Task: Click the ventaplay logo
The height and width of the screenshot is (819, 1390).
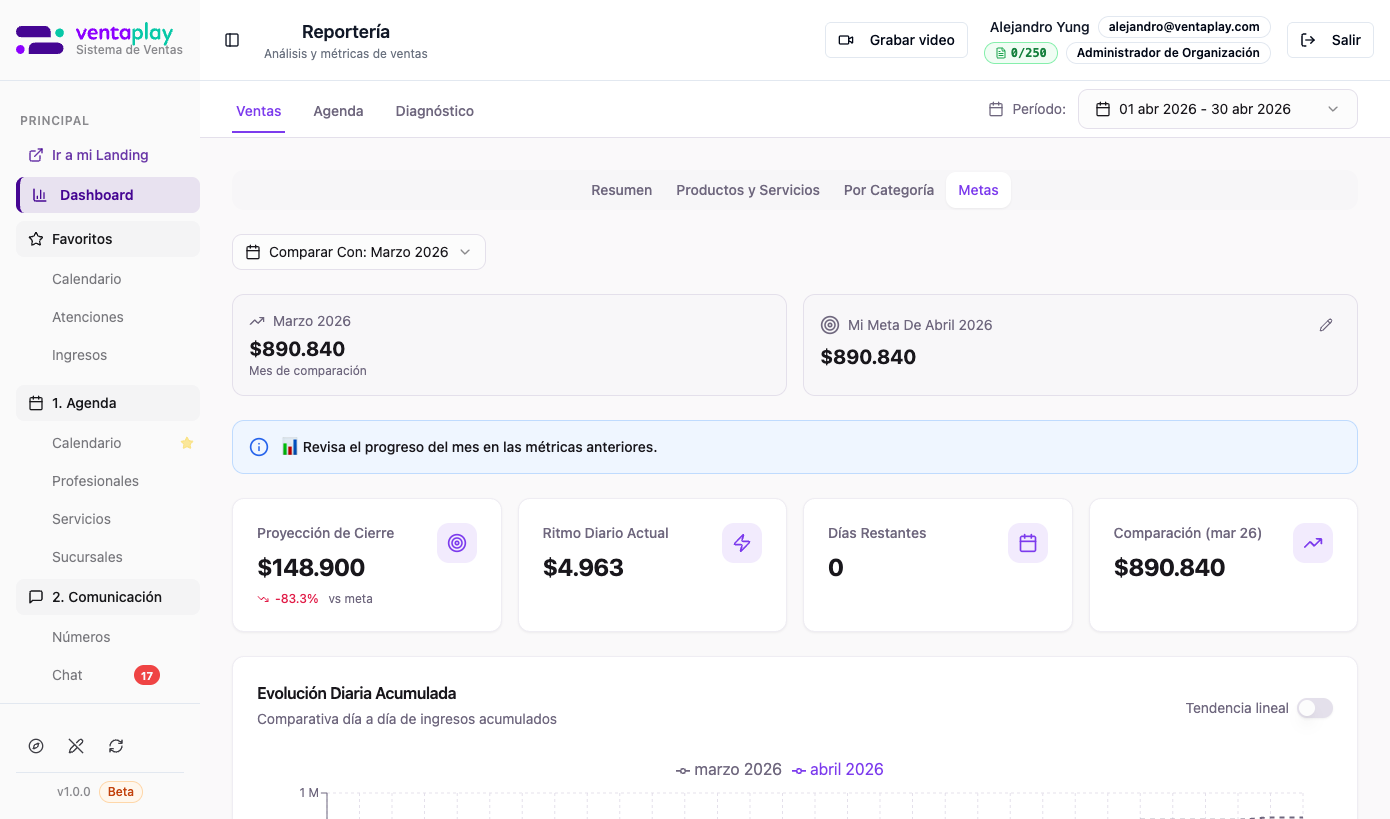Action: coord(100,40)
